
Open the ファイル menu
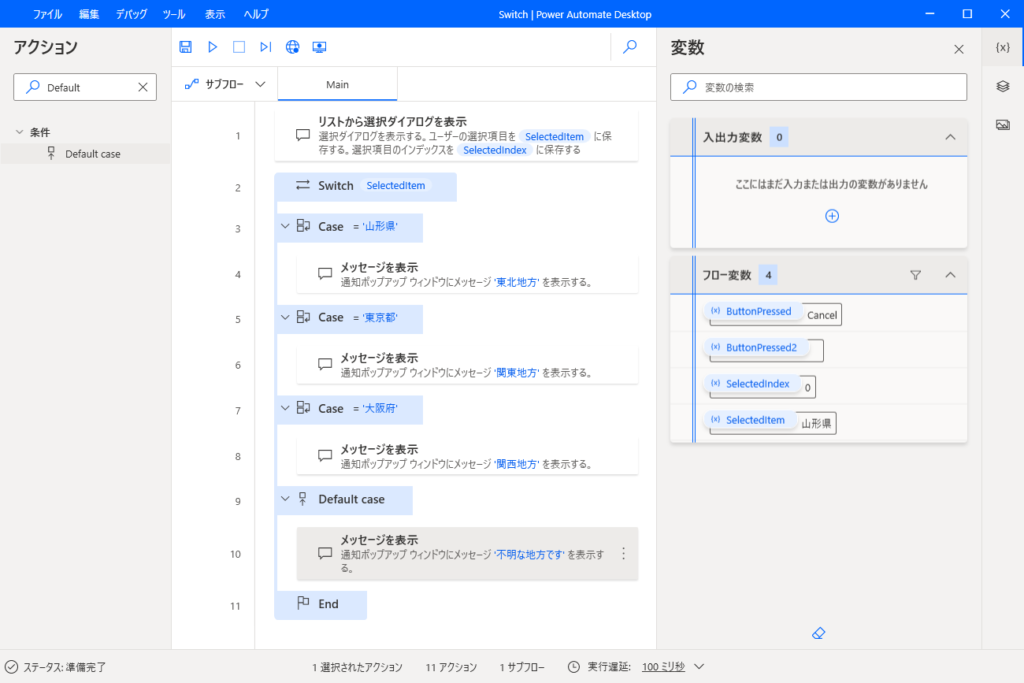click(47, 14)
